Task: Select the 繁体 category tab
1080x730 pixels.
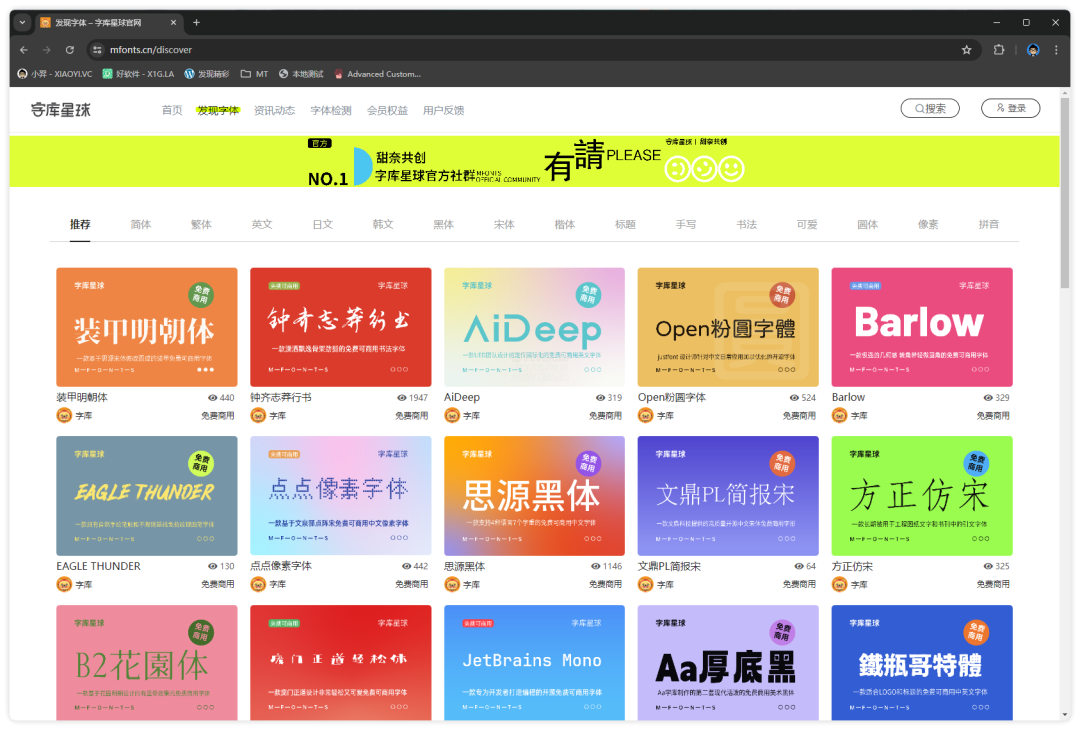Action: pos(201,225)
